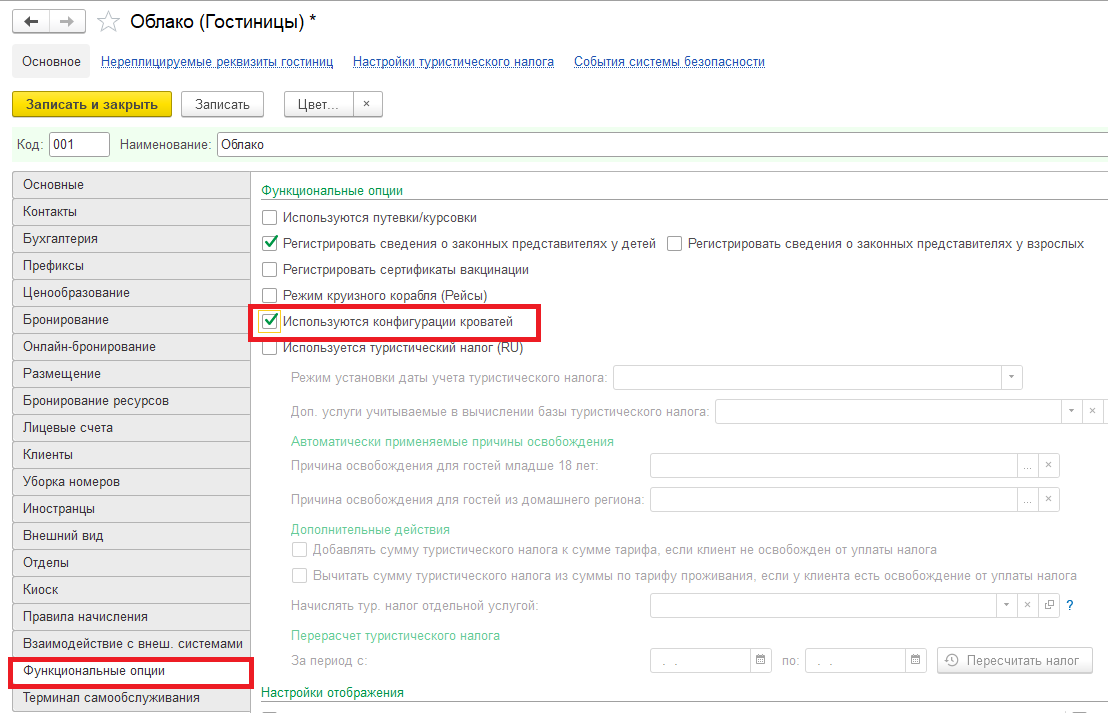Switch to 'Ценообразование' side tab
1108x713 pixels.
point(77,293)
